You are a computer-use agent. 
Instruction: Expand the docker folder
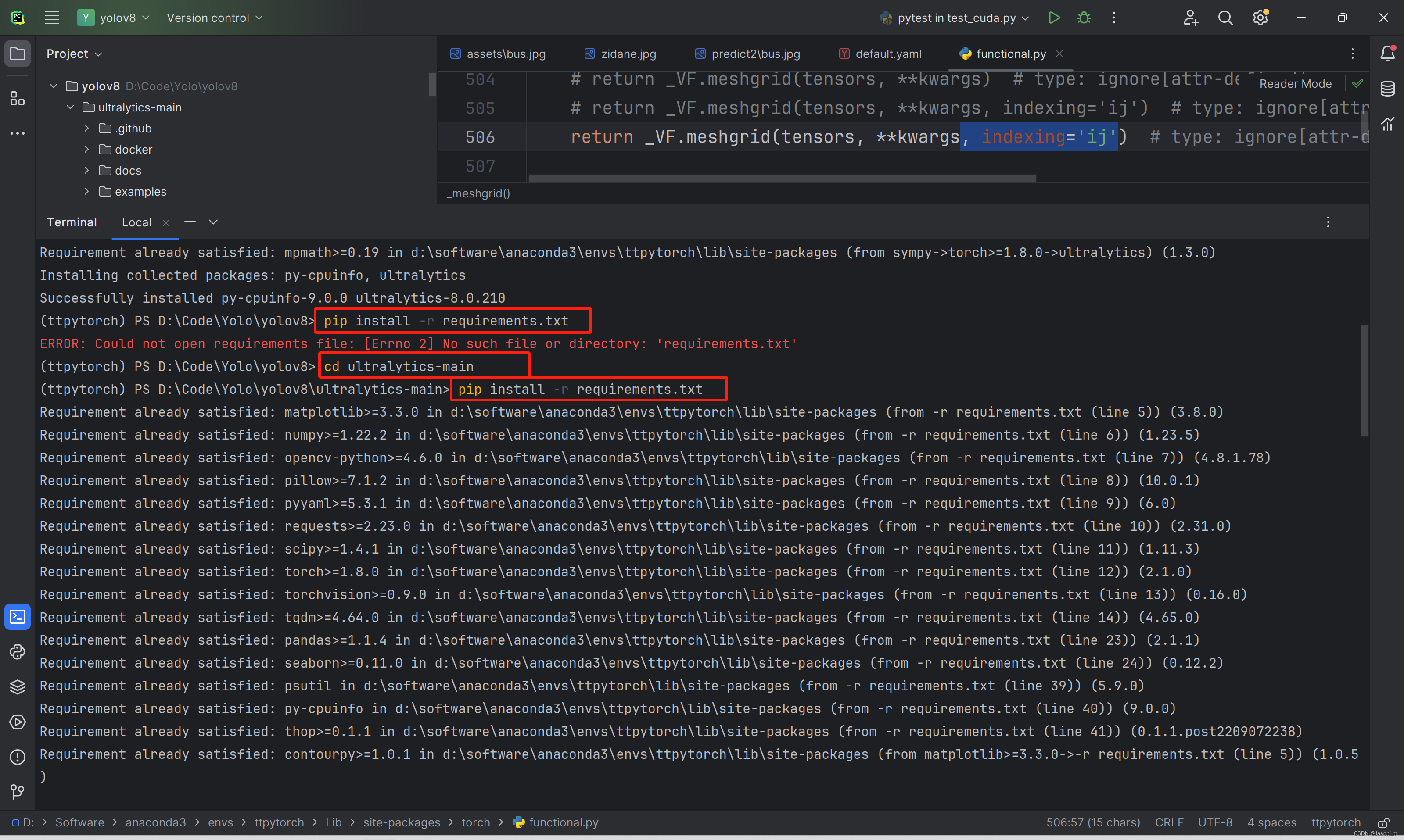(86, 150)
